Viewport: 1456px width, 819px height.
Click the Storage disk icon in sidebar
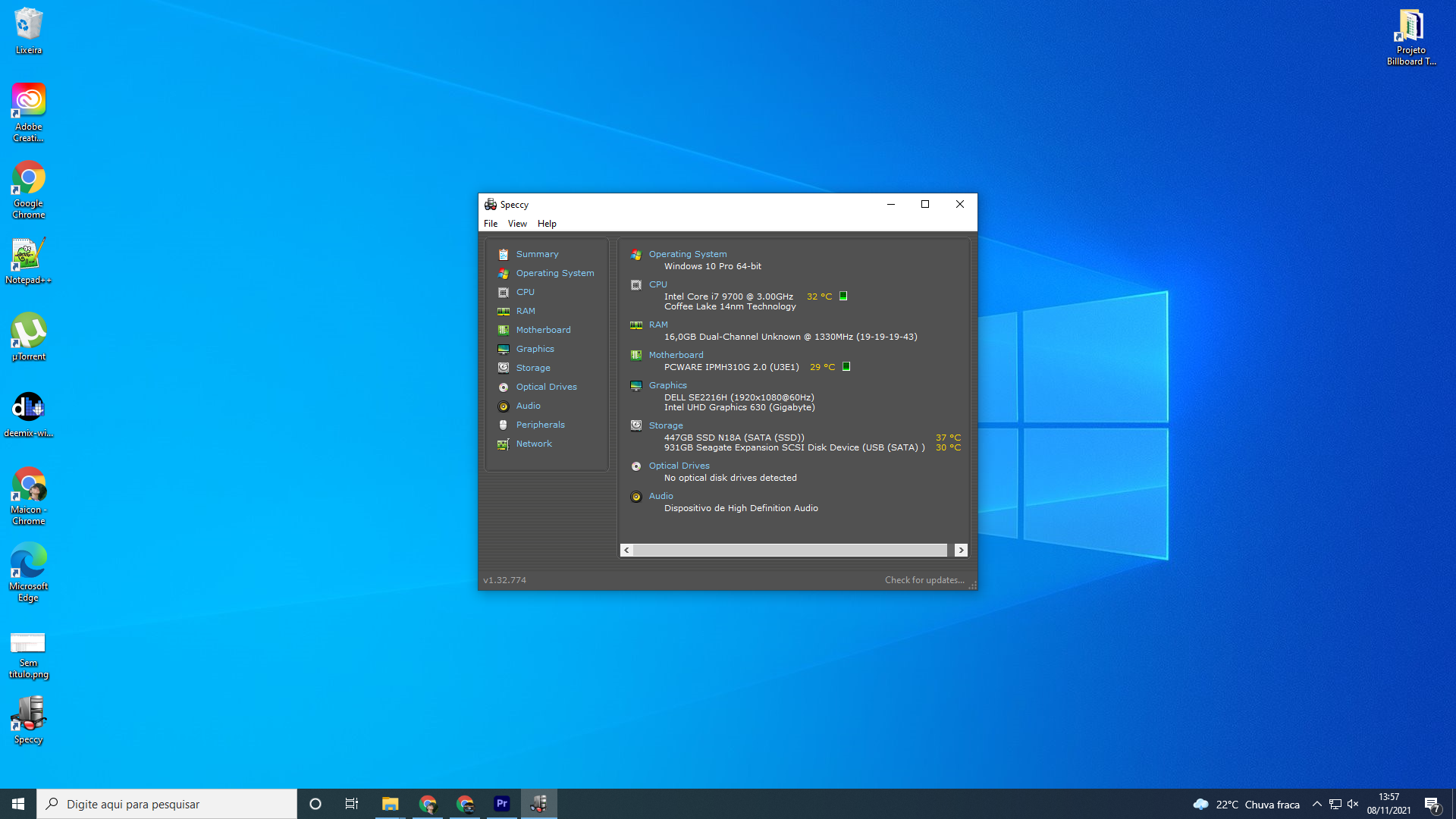click(504, 368)
